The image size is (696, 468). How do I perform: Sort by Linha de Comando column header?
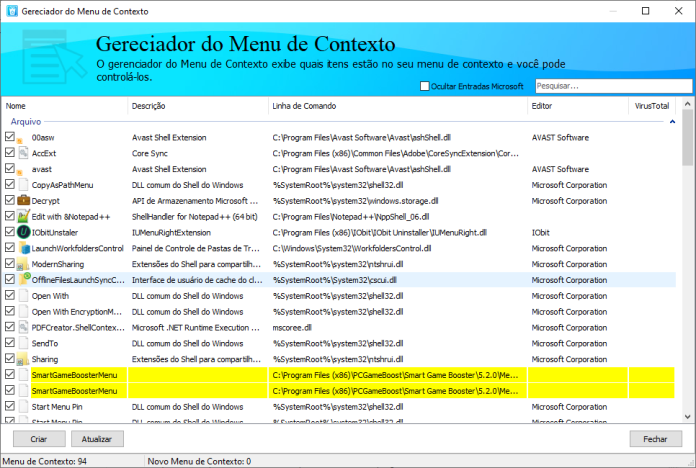(398, 106)
